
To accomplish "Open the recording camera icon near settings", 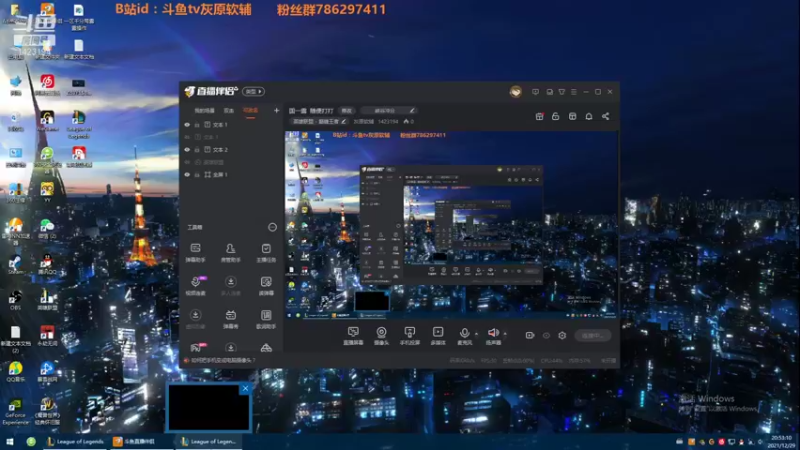I will (x=530, y=335).
